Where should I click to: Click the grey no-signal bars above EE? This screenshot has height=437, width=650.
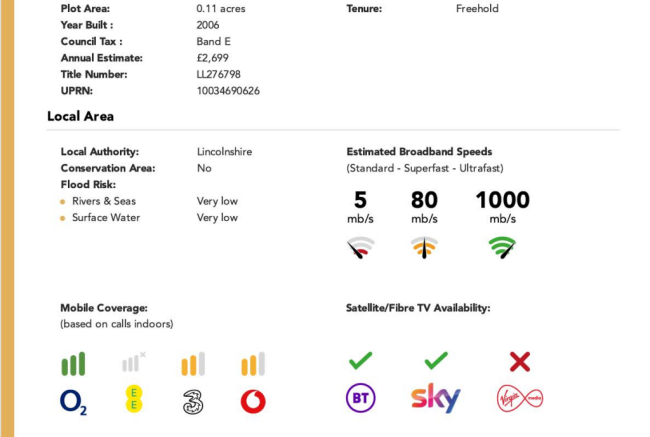pos(134,362)
